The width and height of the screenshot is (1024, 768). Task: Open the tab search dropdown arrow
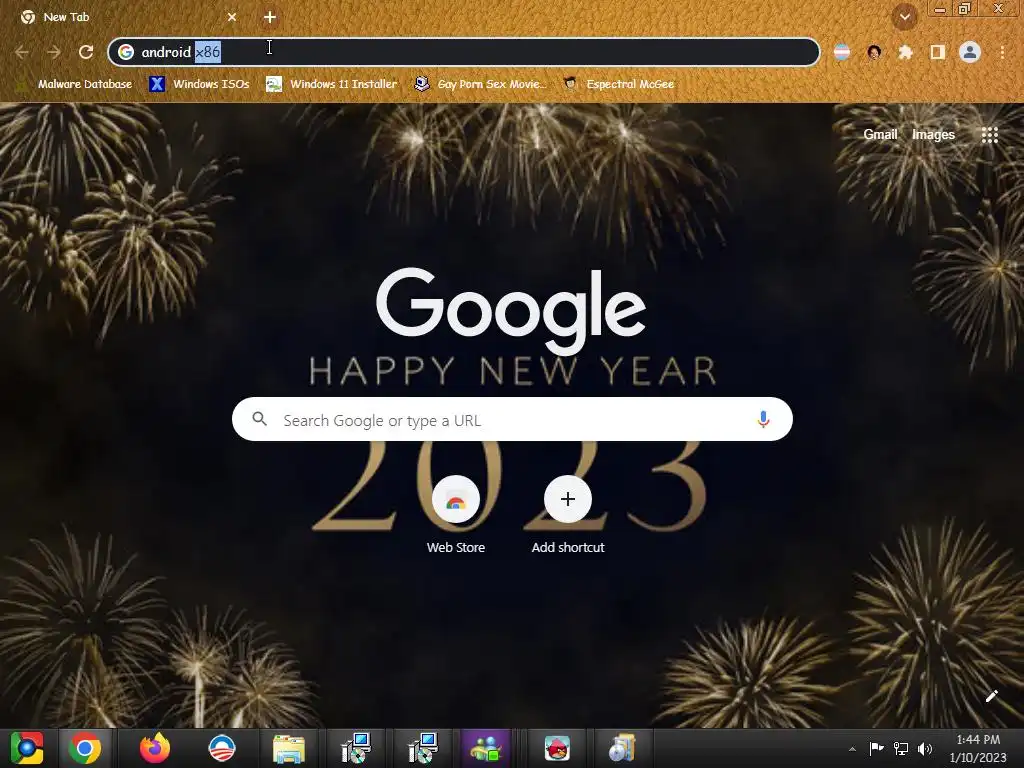click(x=905, y=17)
